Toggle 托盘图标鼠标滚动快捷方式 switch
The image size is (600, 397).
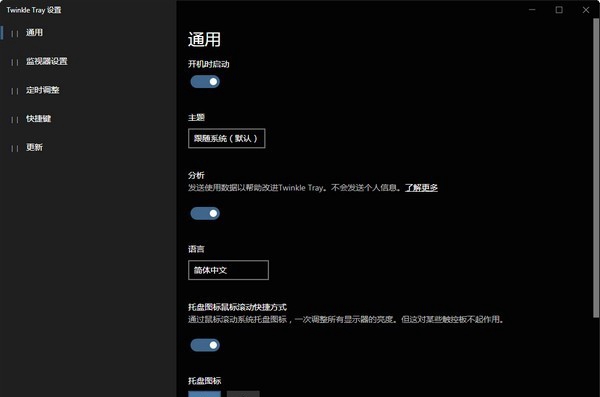pyautogui.click(x=205, y=345)
